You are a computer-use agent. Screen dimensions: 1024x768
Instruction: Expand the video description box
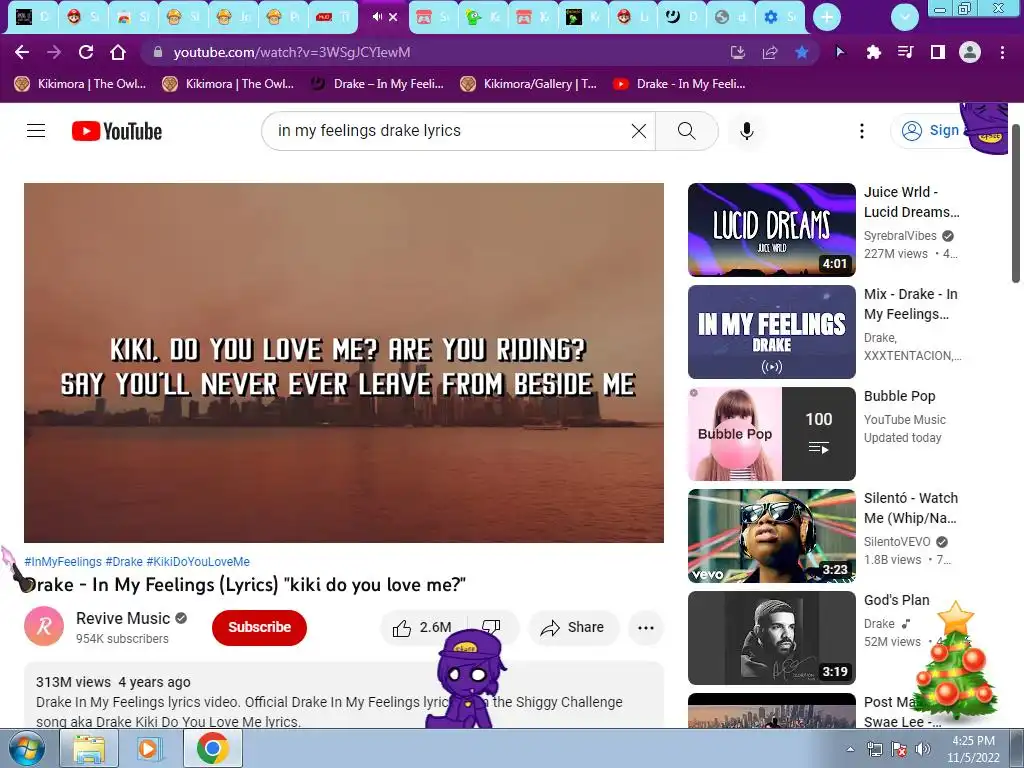pyautogui.click(x=344, y=696)
